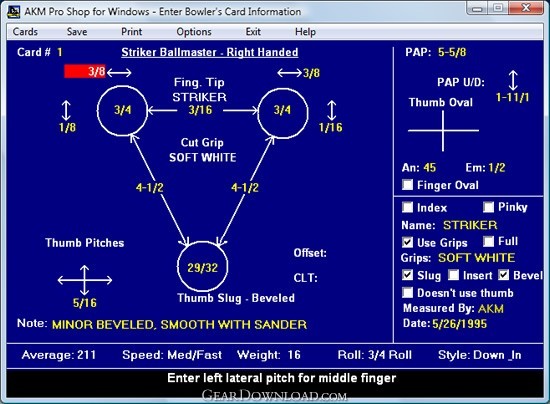Enable the Index checkbox

tap(407, 207)
